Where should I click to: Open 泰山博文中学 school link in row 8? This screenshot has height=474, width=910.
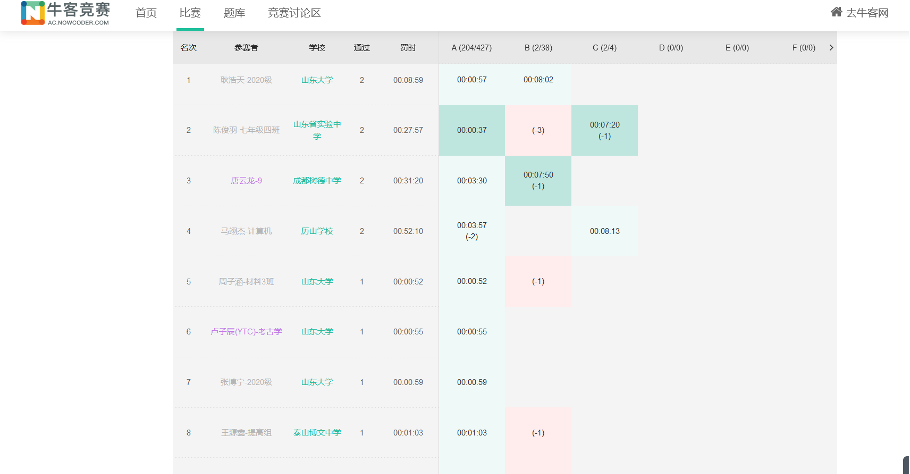[317, 433]
